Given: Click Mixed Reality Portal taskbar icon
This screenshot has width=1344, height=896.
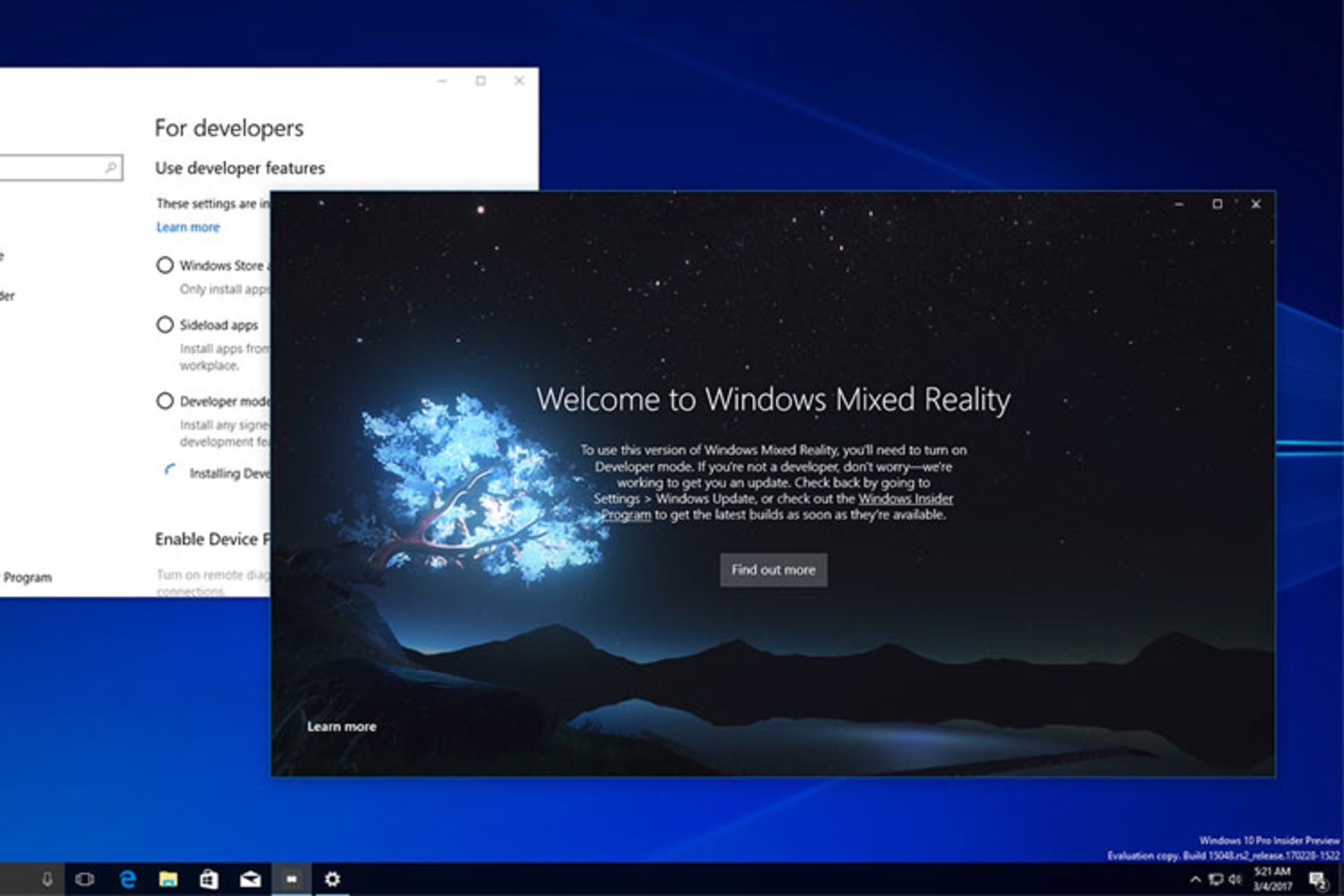Looking at the screenshot, I should (291, 879).
